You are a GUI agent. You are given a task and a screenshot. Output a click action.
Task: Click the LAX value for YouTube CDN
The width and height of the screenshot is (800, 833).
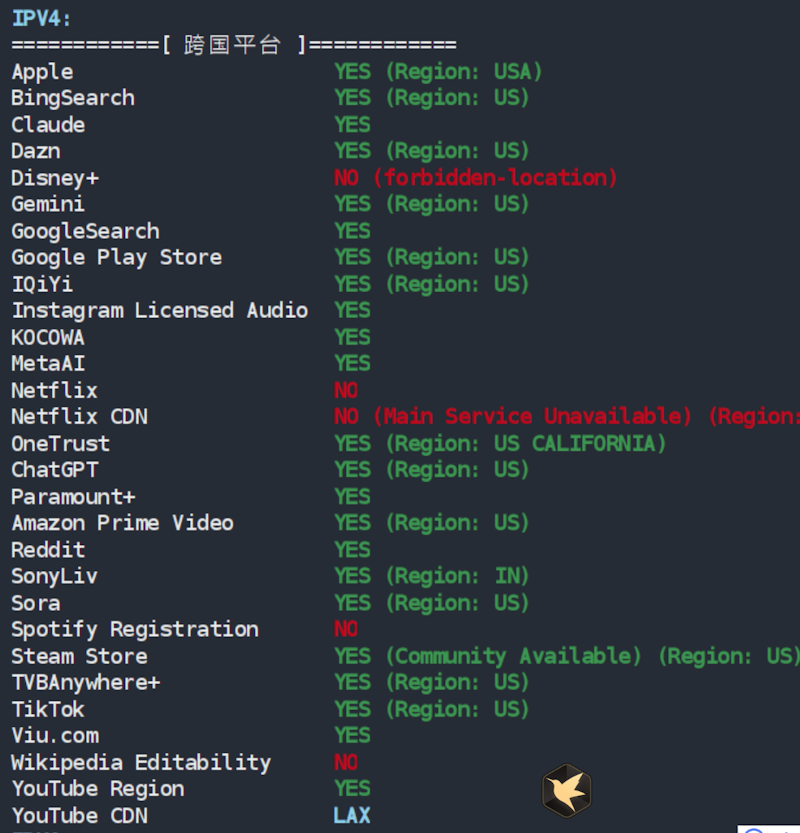(x=352, y=815)
